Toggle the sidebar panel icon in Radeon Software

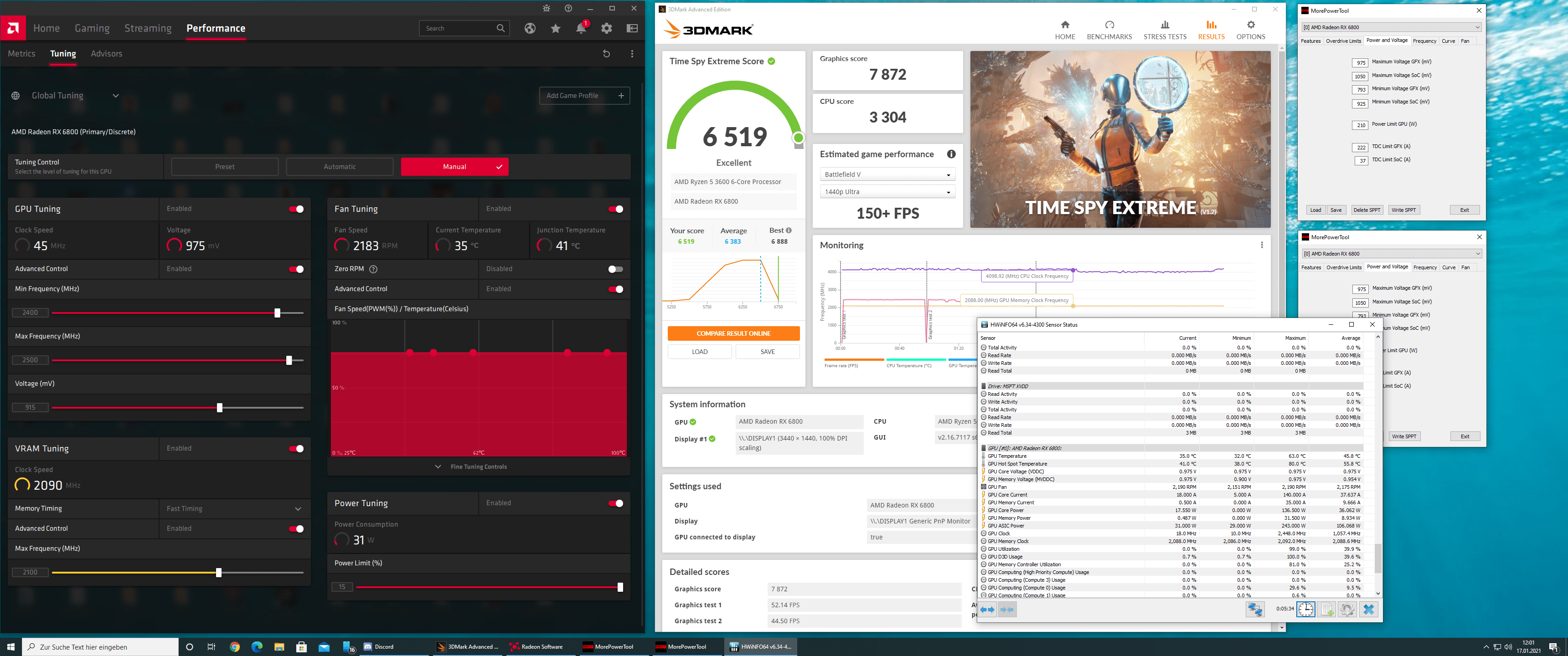tap(632, 29)
